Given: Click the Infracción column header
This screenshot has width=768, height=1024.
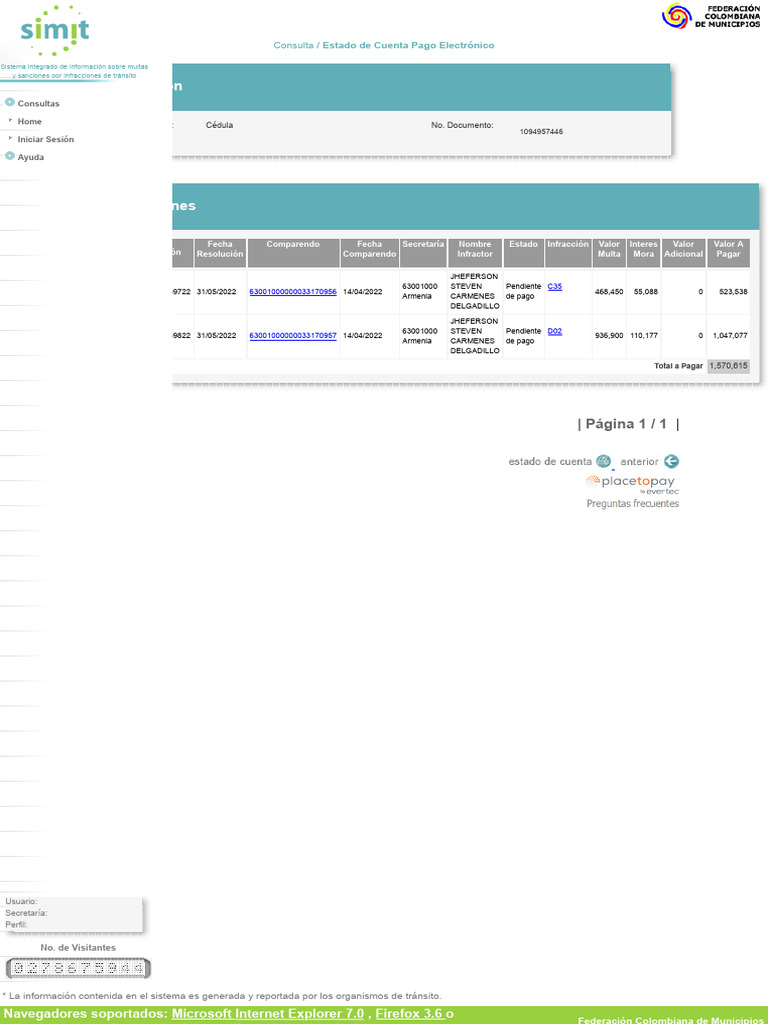Looking at the screenshot, I should click(568, 253).
